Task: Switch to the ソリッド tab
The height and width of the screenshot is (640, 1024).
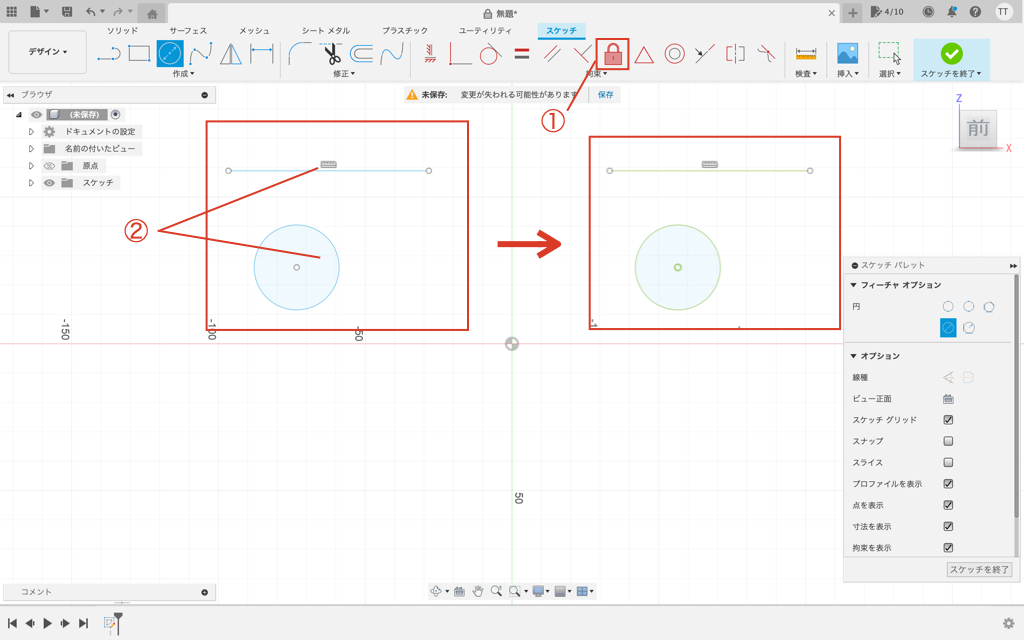Action: [123, 31]
